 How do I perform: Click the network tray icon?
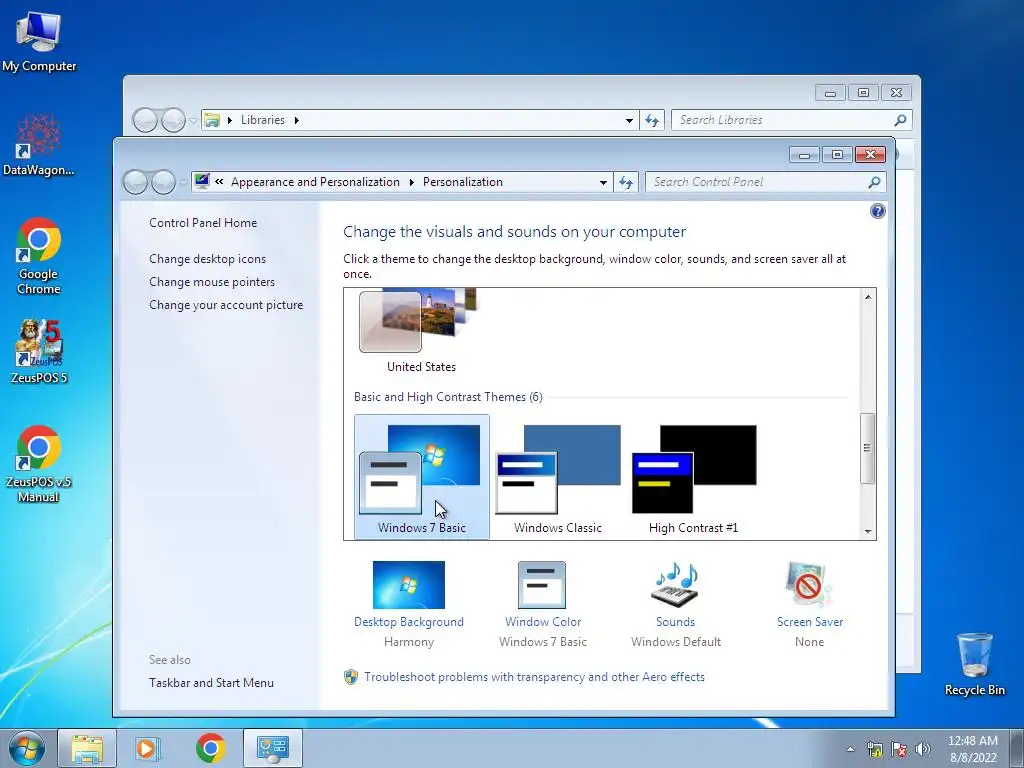[x=875, y=749]
